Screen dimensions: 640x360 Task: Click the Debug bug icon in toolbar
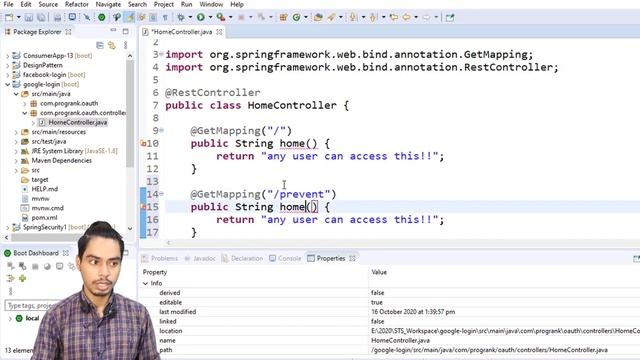pyautogui.click(x=180, y=18)
